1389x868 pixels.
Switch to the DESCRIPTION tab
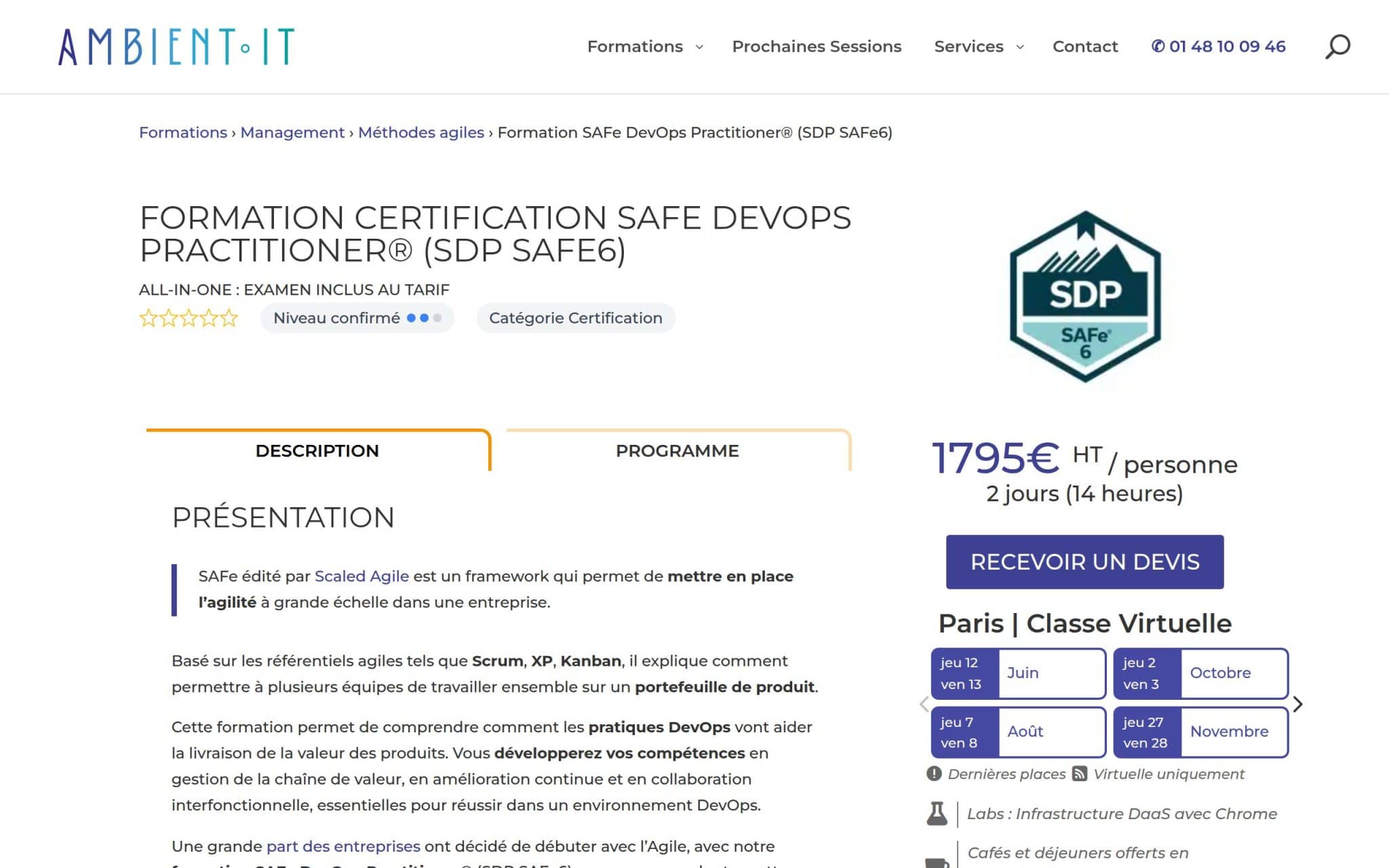[317, 451]
